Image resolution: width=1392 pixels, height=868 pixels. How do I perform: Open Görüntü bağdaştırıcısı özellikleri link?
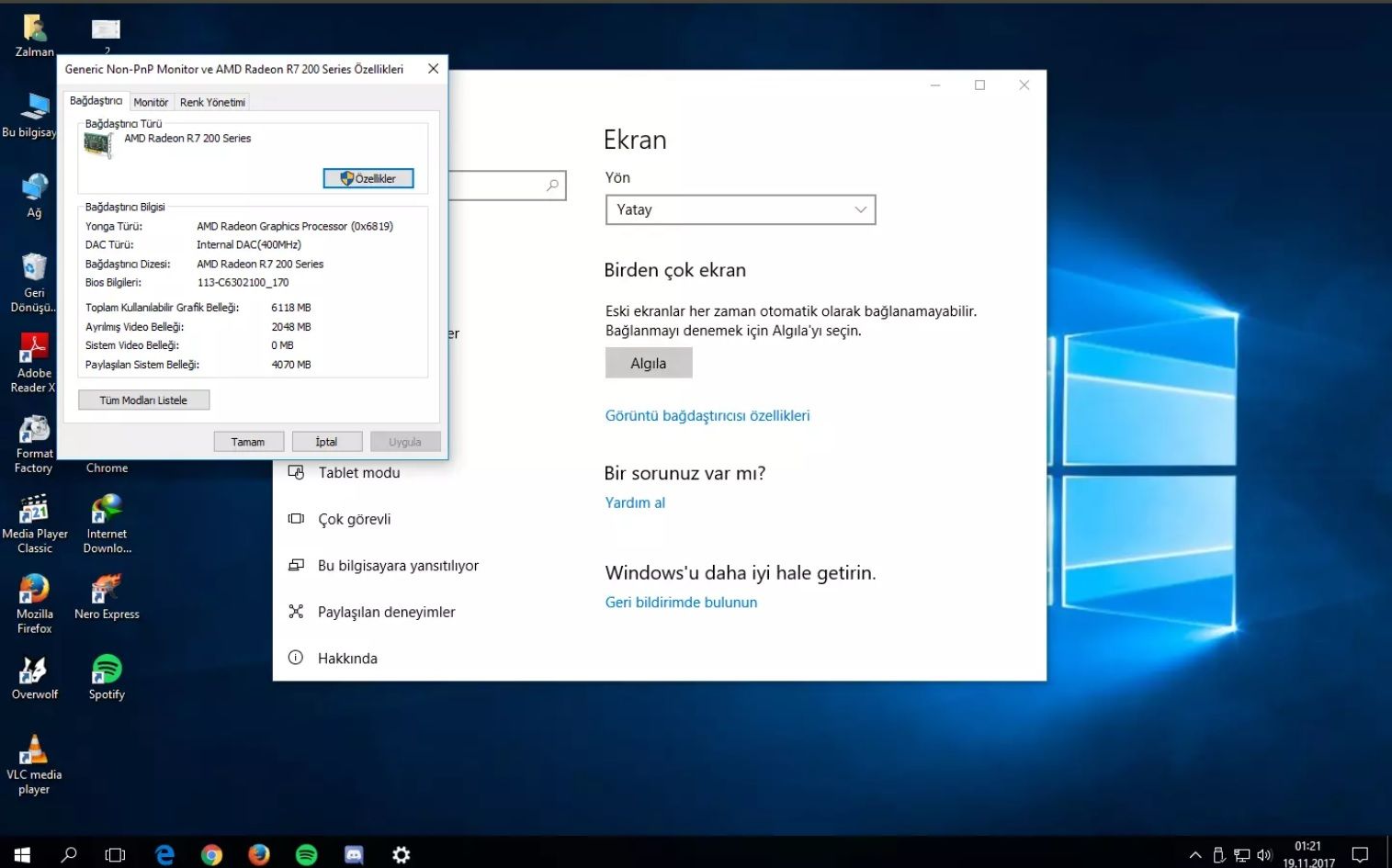pyautogui.click(x=707, y=415)
